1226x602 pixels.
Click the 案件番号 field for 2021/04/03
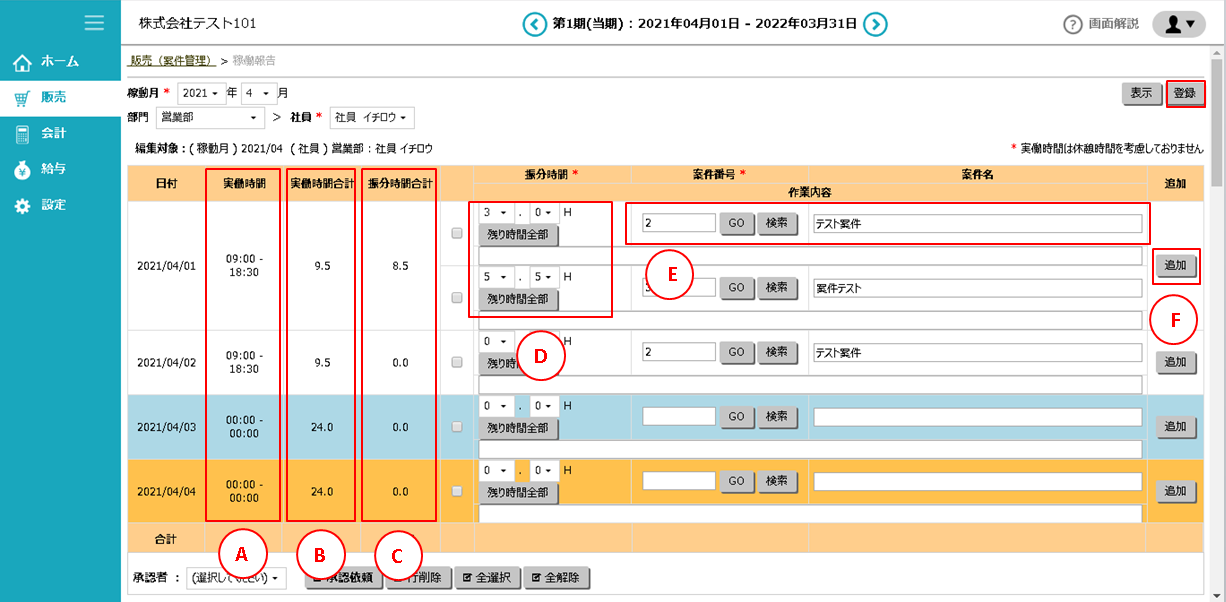[x=679, y=417]
